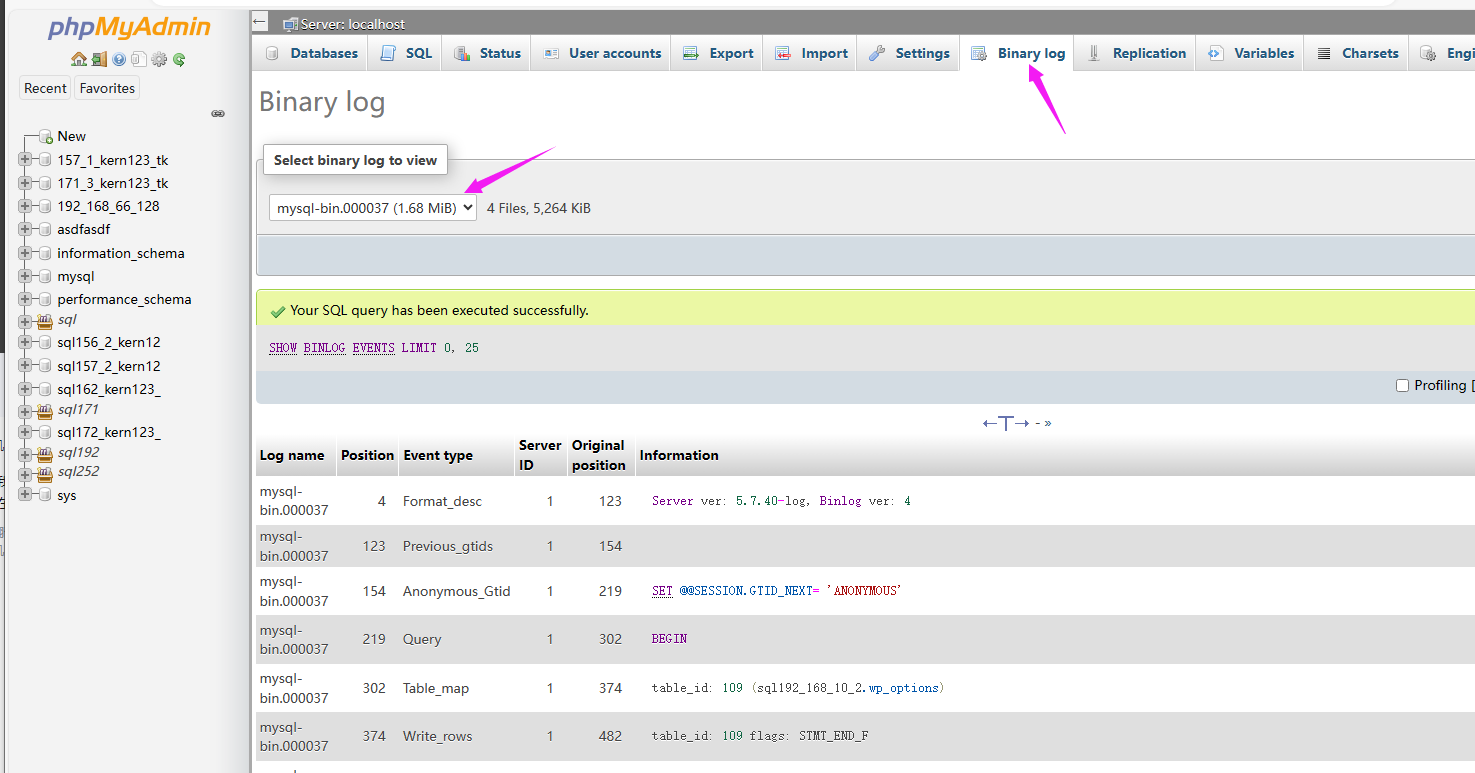
Task: Expand the 171_3_kern123_tk database
Action: tap(25, 183)
